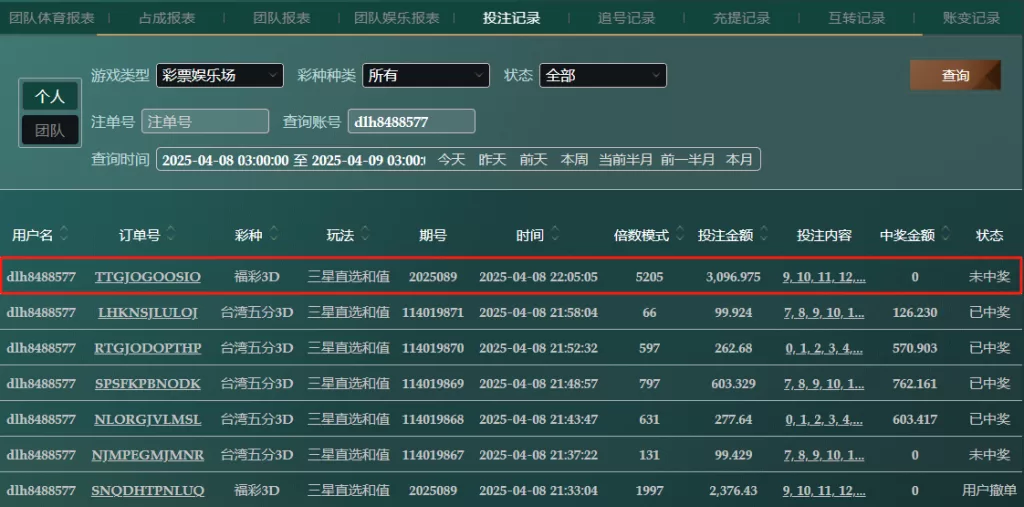Click the 倍数模式 sort icon
The width and height of the screenshot is (1024, 507).
[679, 235]
